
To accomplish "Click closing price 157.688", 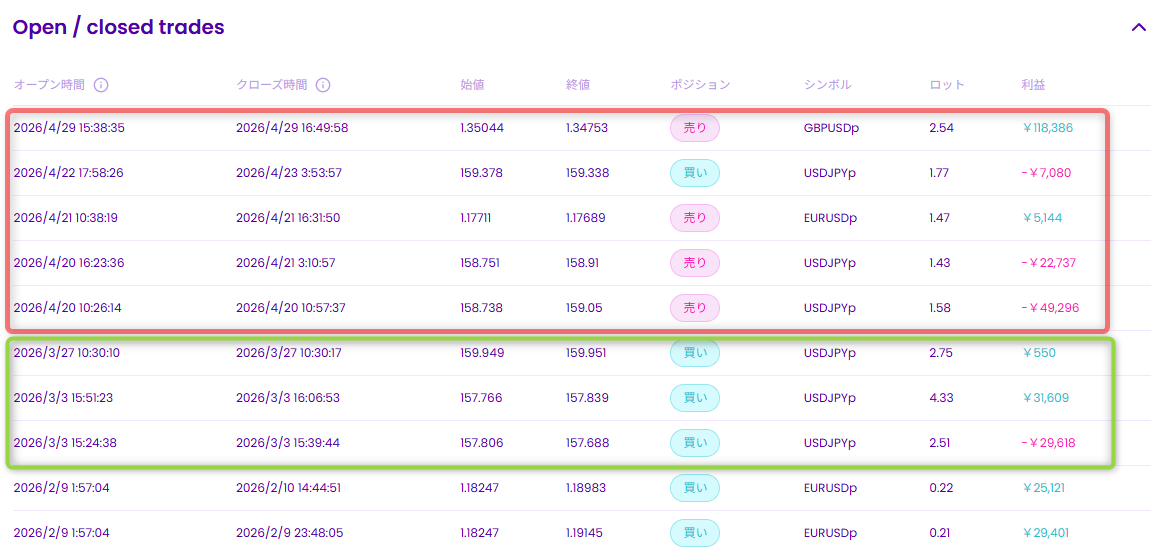I will (x=587, y=442).
